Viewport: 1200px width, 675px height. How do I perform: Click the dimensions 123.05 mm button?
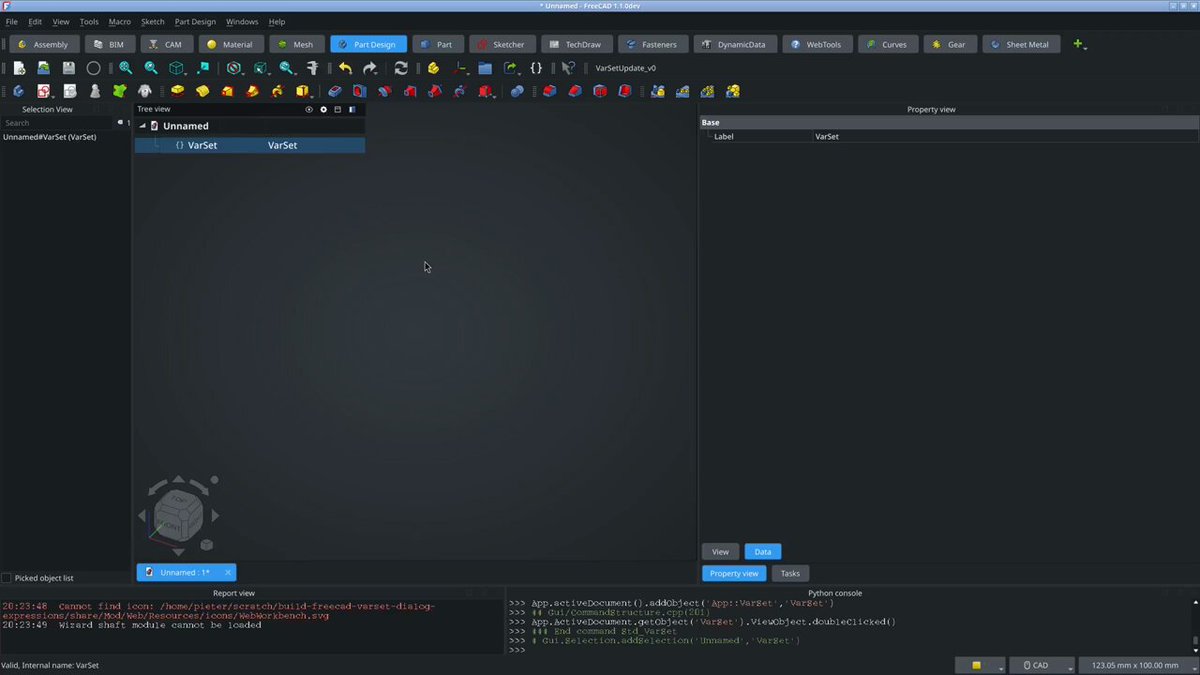(x=1138, y=665)
